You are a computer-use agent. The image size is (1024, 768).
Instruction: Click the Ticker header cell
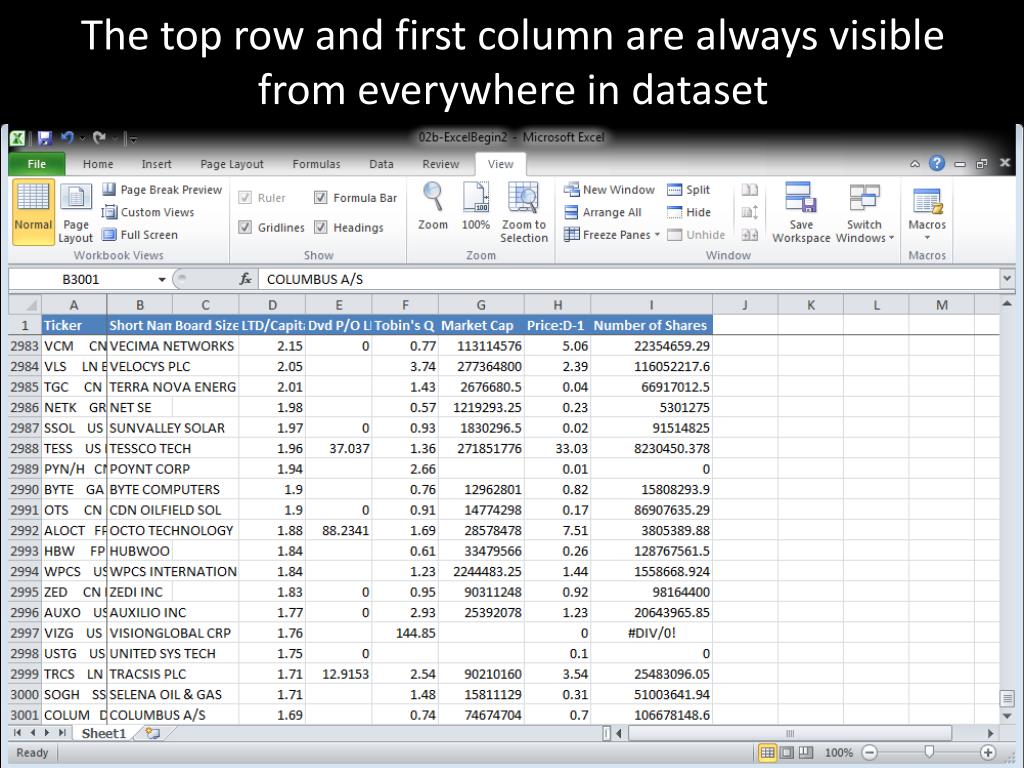tap(74, 325)
